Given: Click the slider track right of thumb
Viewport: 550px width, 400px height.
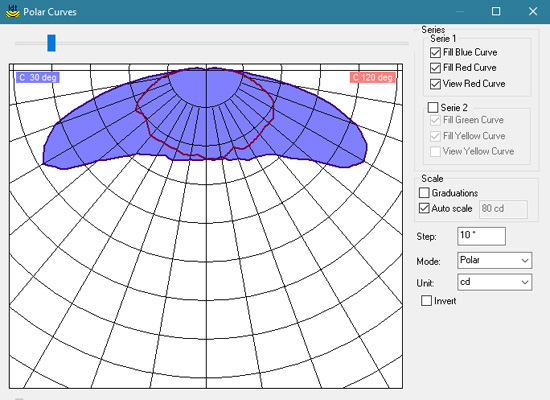Looking at the screenshot, I should 232,43.
